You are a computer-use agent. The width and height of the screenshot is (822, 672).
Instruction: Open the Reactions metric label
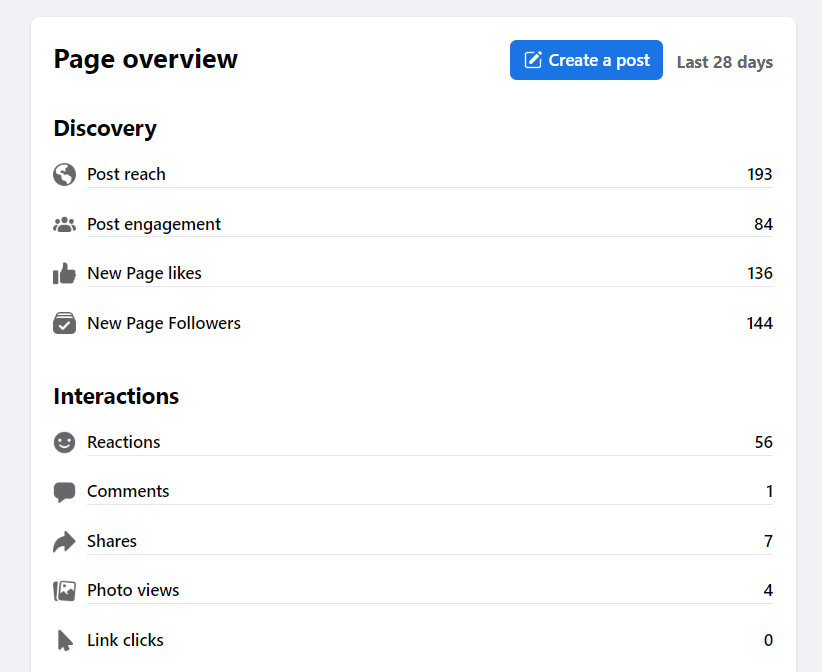tap(123, 442)
